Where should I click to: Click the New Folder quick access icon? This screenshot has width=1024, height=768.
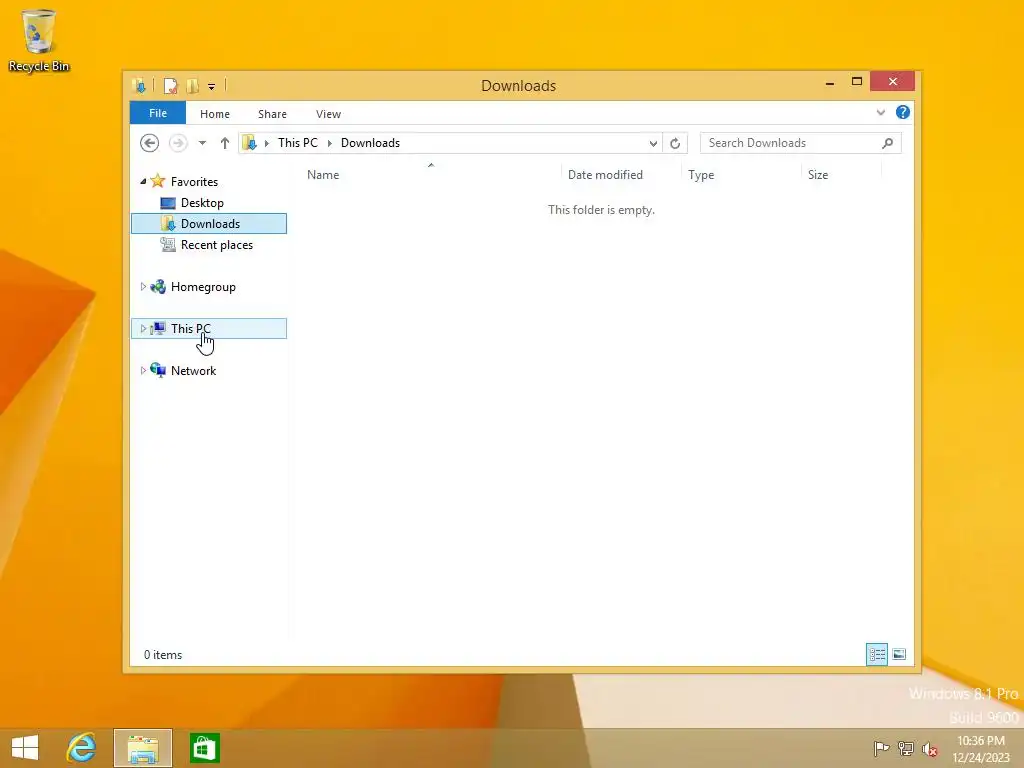tap(192, 86)
